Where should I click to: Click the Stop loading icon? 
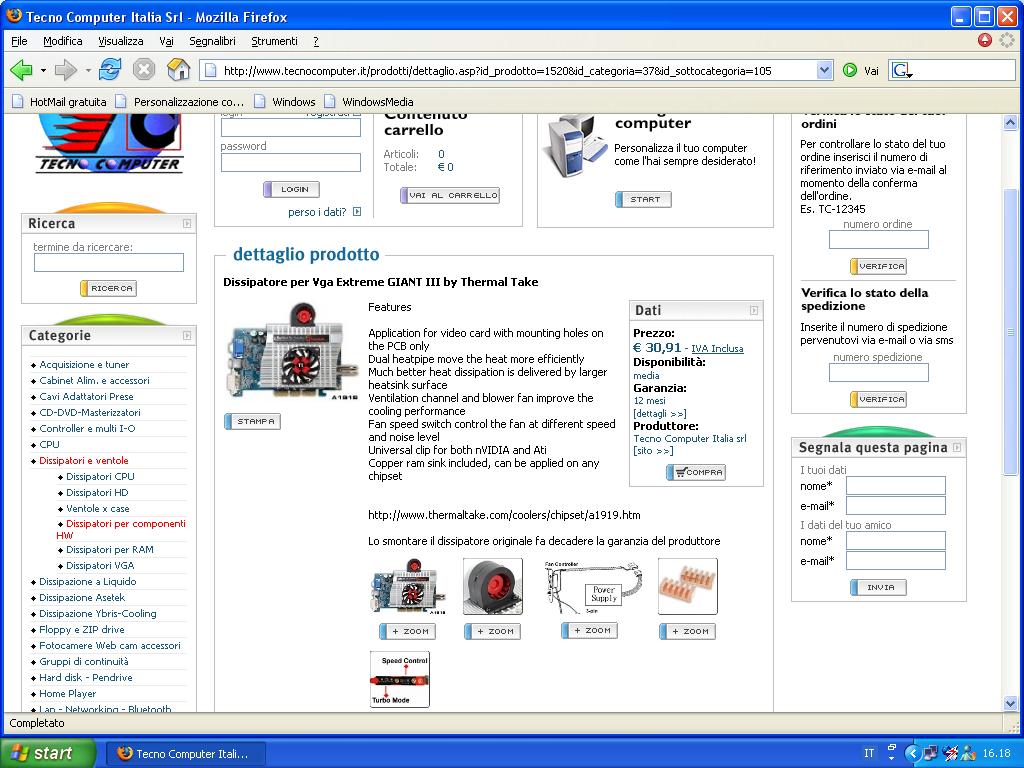click(144, 69)
